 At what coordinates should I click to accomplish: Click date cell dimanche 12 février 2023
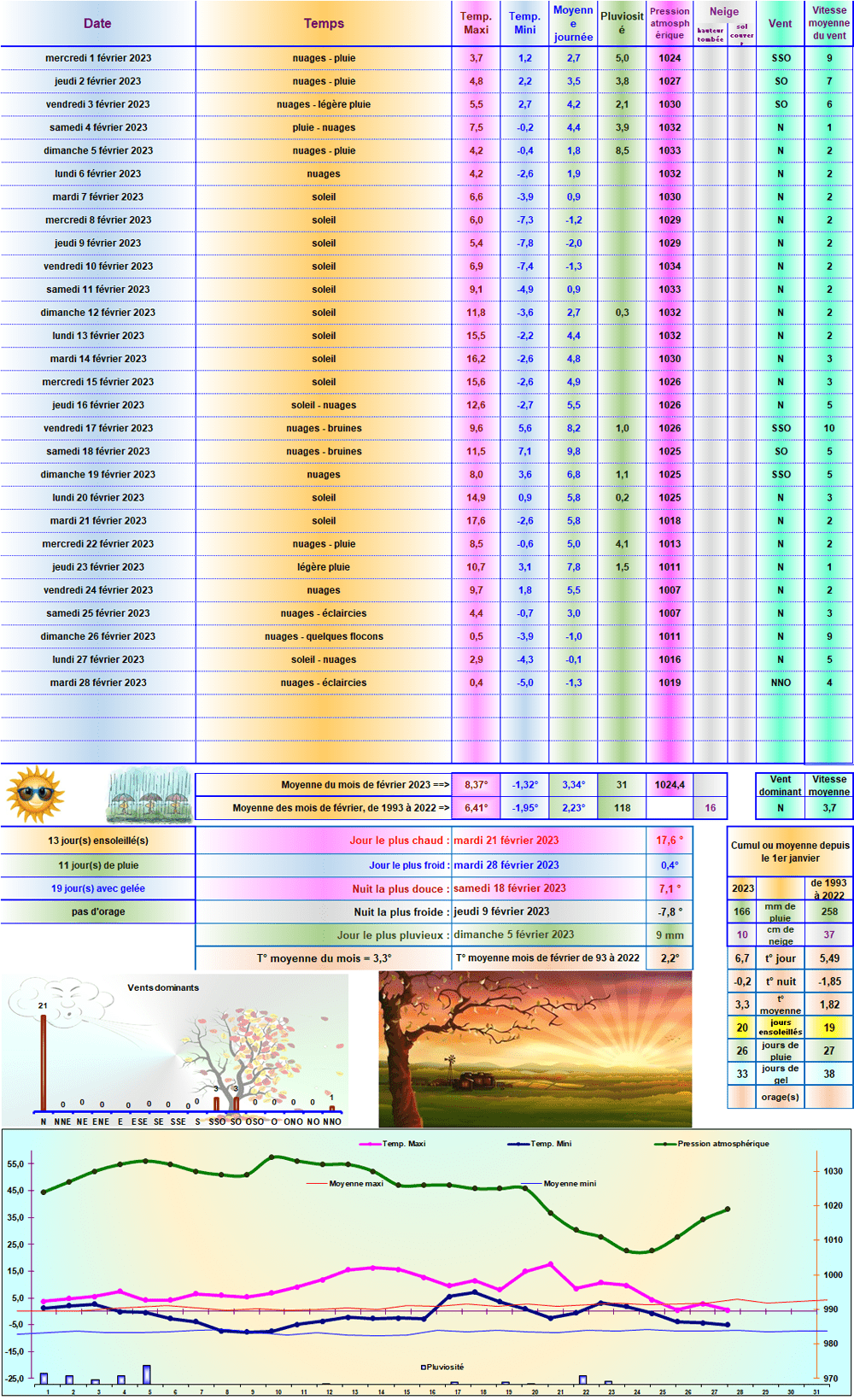(98, 313)
